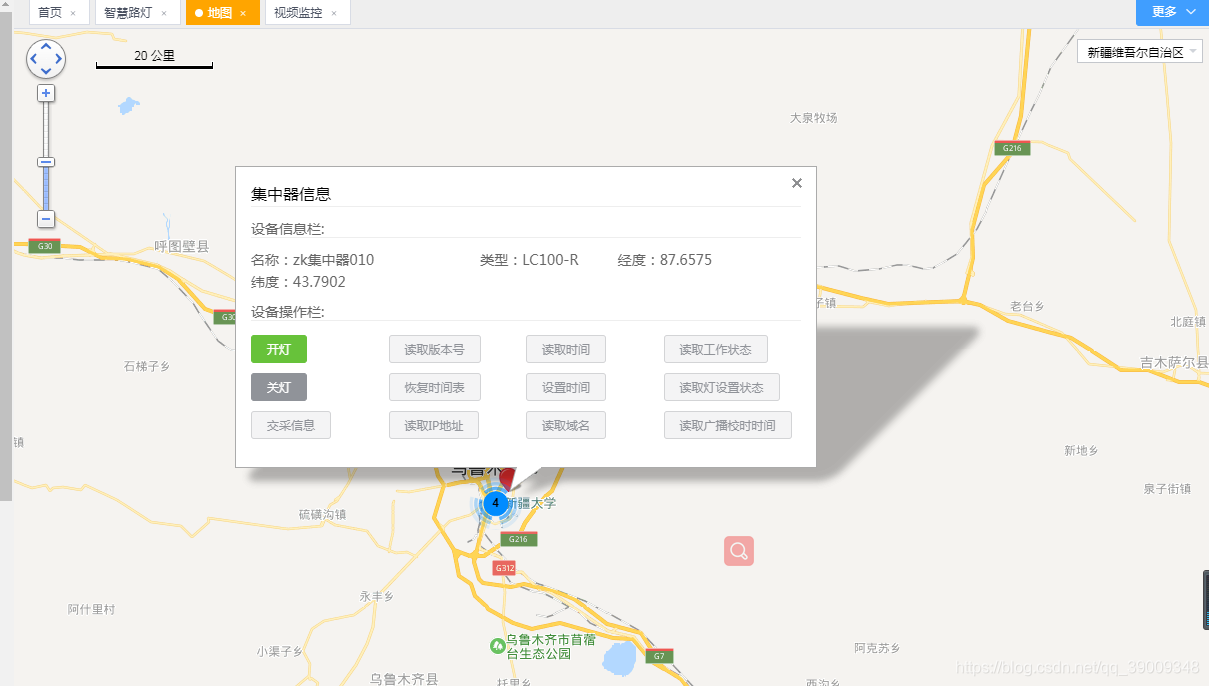Click the 读取版本号 button

(434, 349)
